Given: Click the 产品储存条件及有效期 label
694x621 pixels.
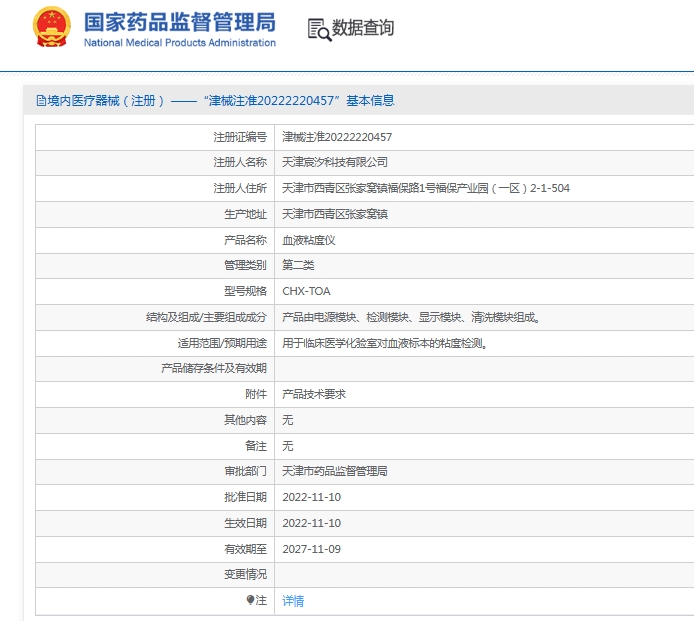Looking at the screenshot, I should [214, 368].
